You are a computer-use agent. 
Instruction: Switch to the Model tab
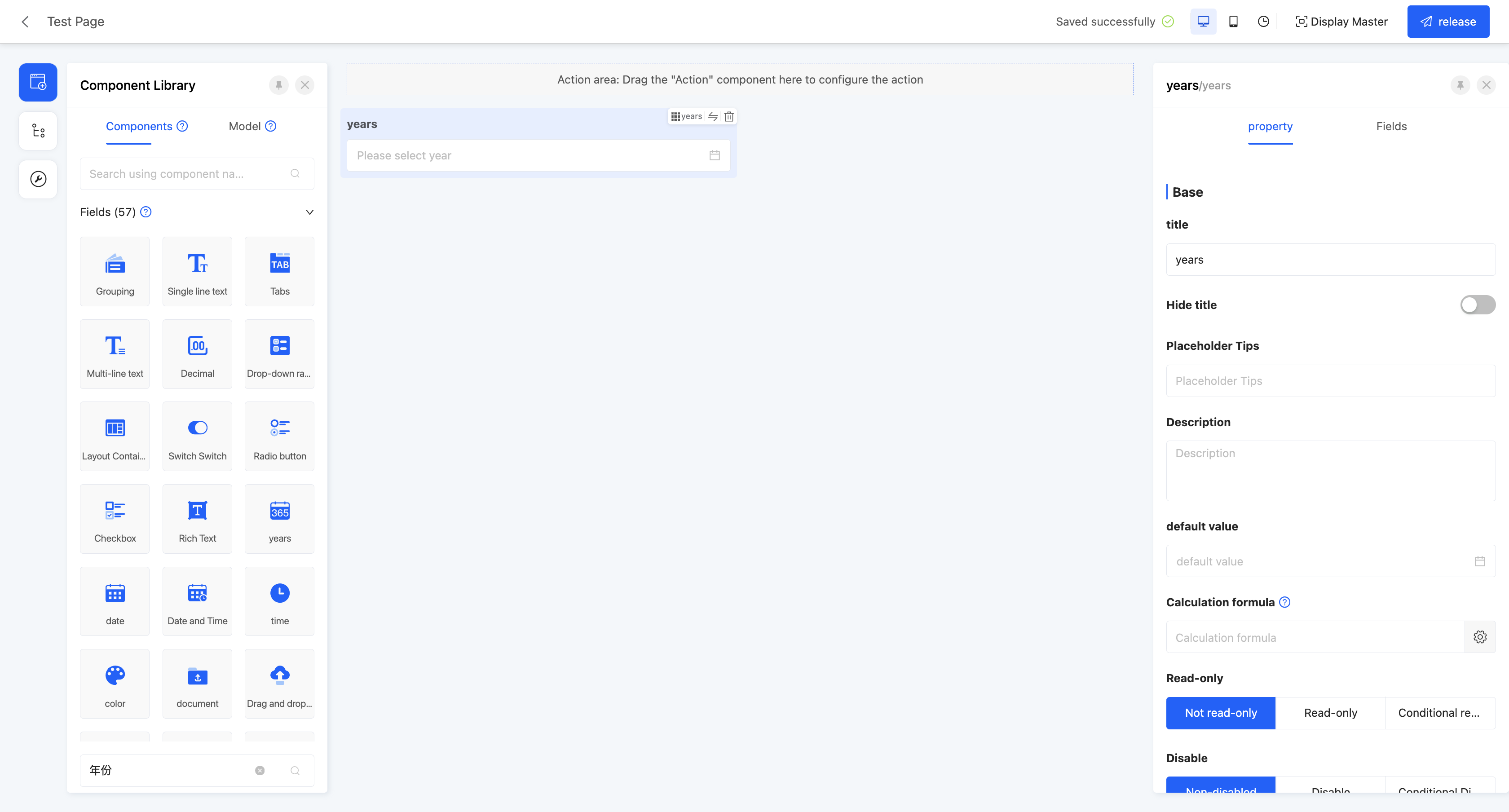245,127
